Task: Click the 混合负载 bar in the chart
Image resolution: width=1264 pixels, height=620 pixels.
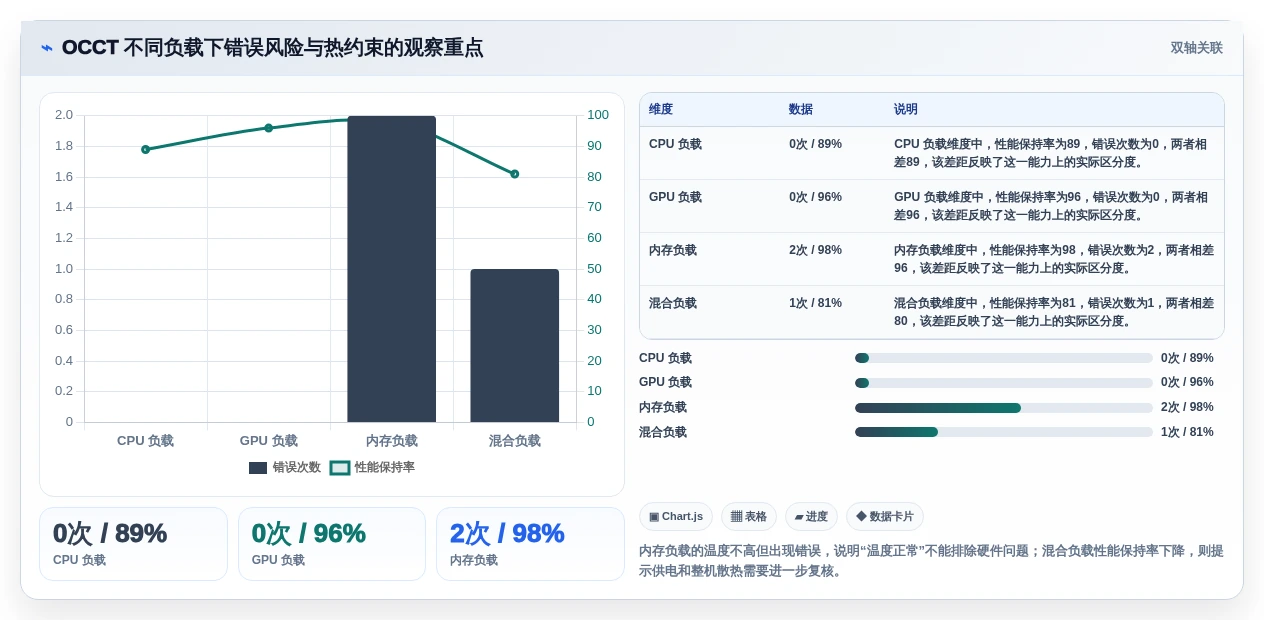Action: point(515,346)
